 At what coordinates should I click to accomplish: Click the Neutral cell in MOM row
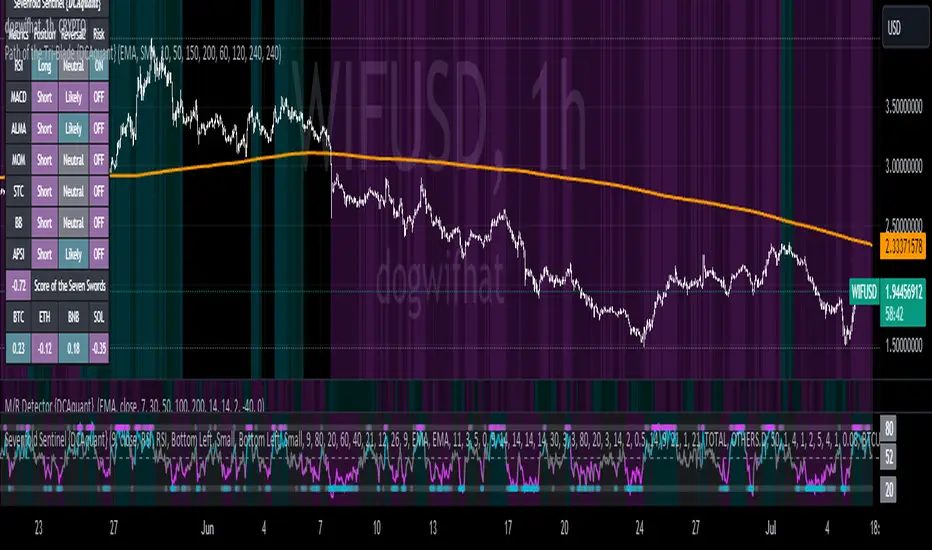point(73,160)
